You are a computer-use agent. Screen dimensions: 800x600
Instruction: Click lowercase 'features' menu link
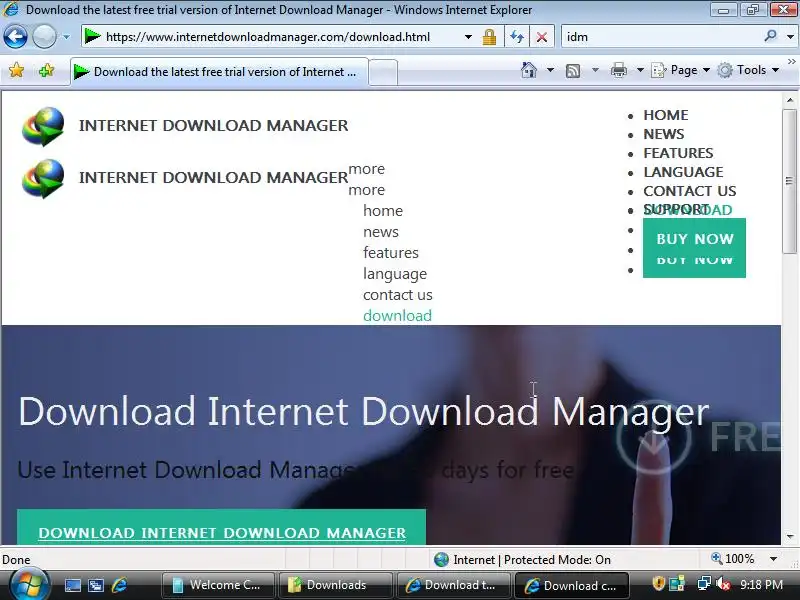point(390,253)
